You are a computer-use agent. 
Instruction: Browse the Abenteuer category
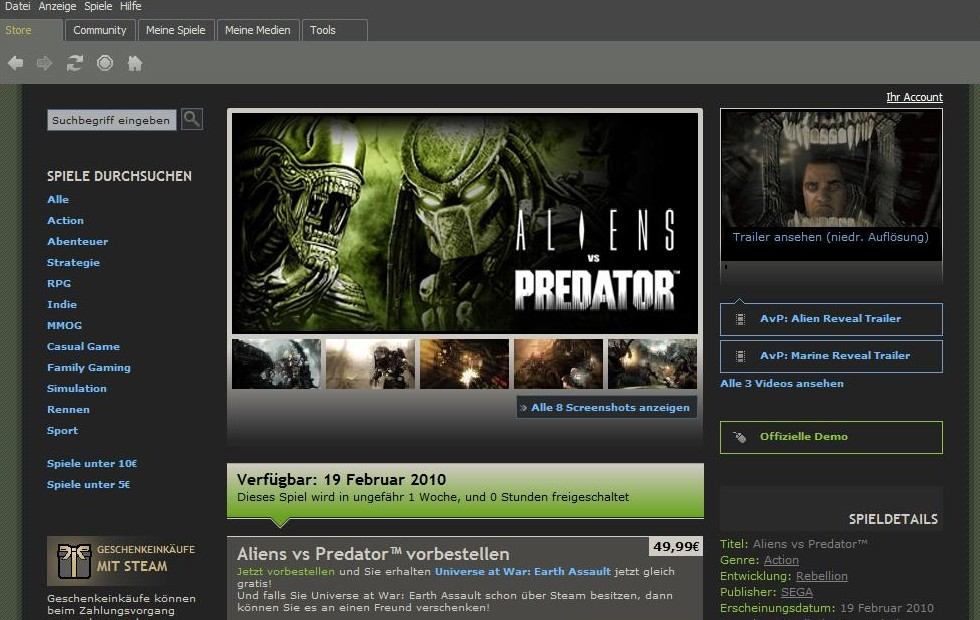click(x=77, y=241)
